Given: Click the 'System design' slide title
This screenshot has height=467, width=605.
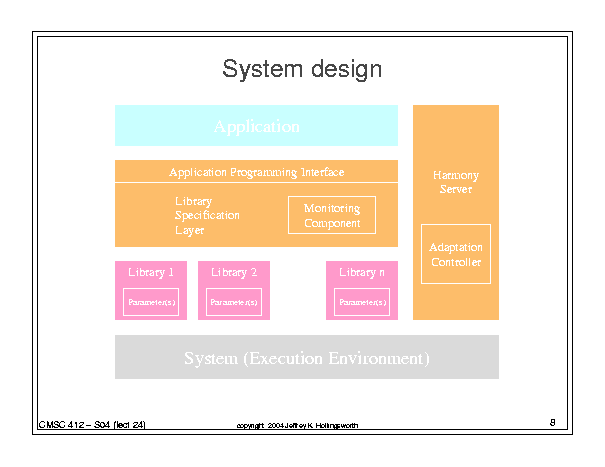Looking at the screenshot, I should tap(302, 69).
